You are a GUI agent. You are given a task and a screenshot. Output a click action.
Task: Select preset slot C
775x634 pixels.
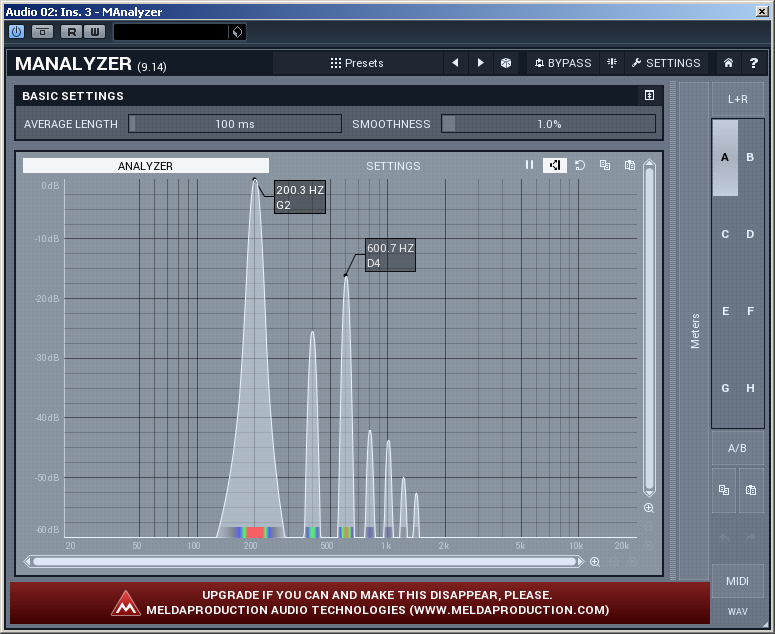[725, 234]
